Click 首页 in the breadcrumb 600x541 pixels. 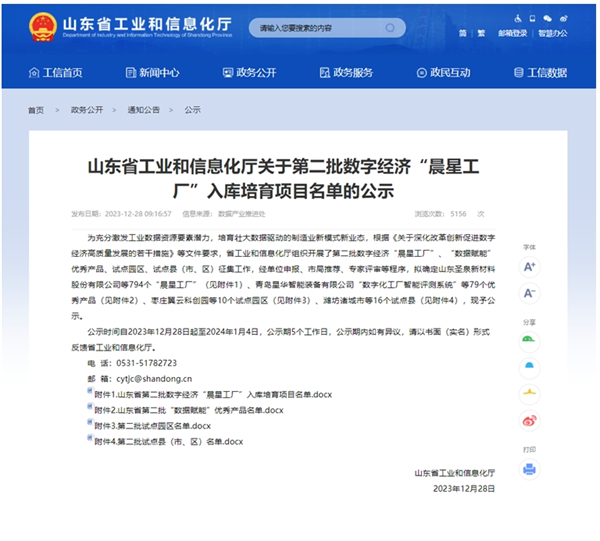[x=36, y=110]
